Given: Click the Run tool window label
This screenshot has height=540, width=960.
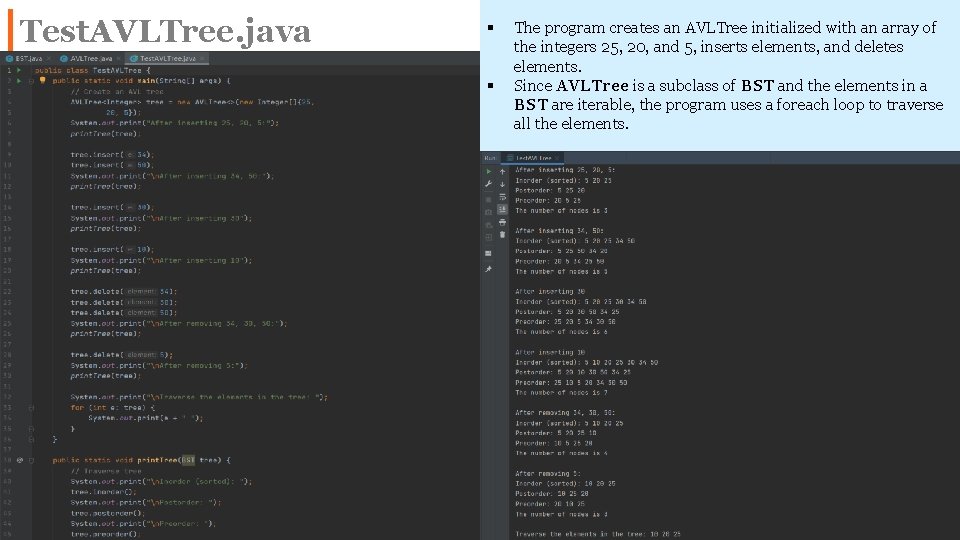Looking at the screenshot, I should [490, 158].
